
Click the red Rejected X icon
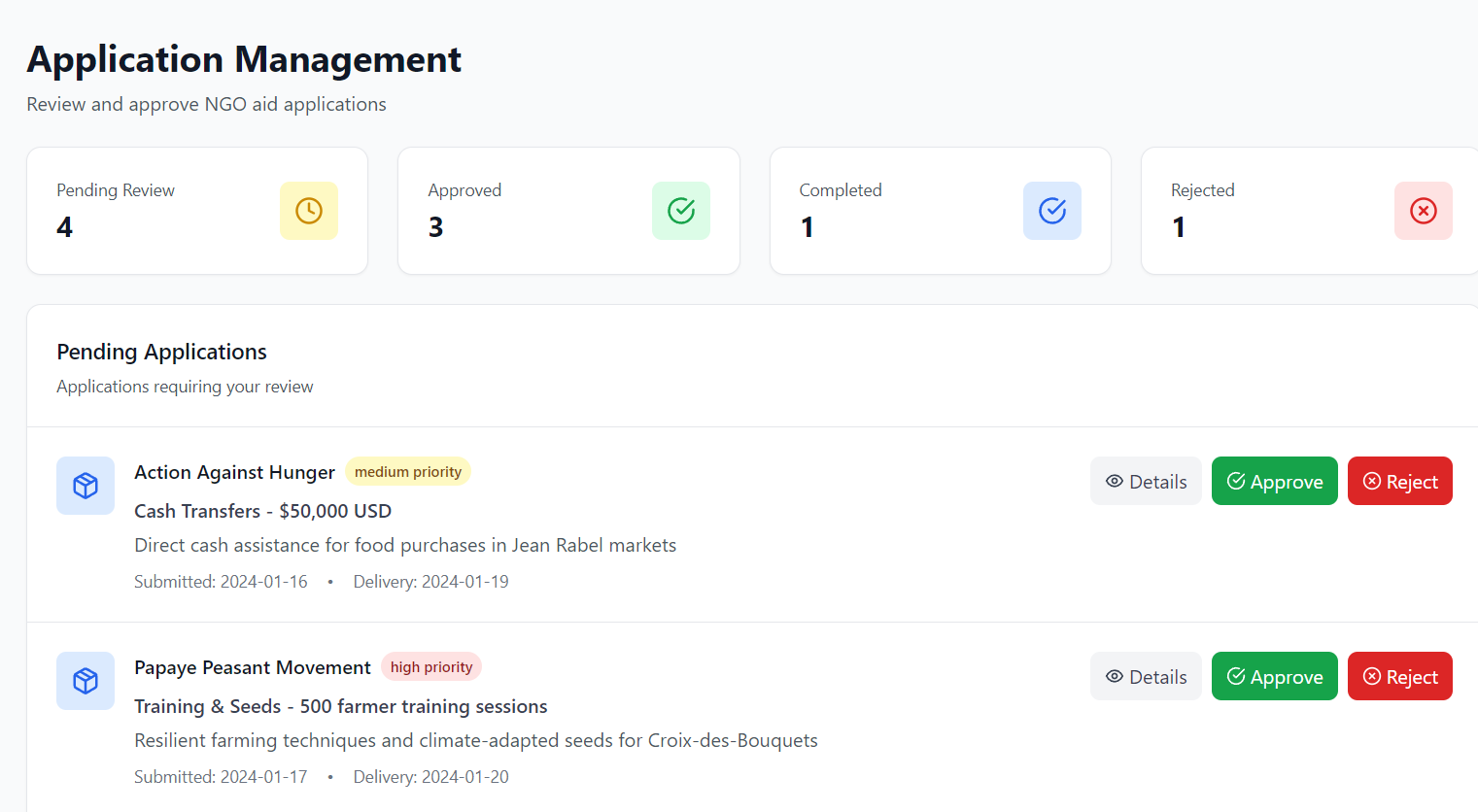coord(1424,211)
